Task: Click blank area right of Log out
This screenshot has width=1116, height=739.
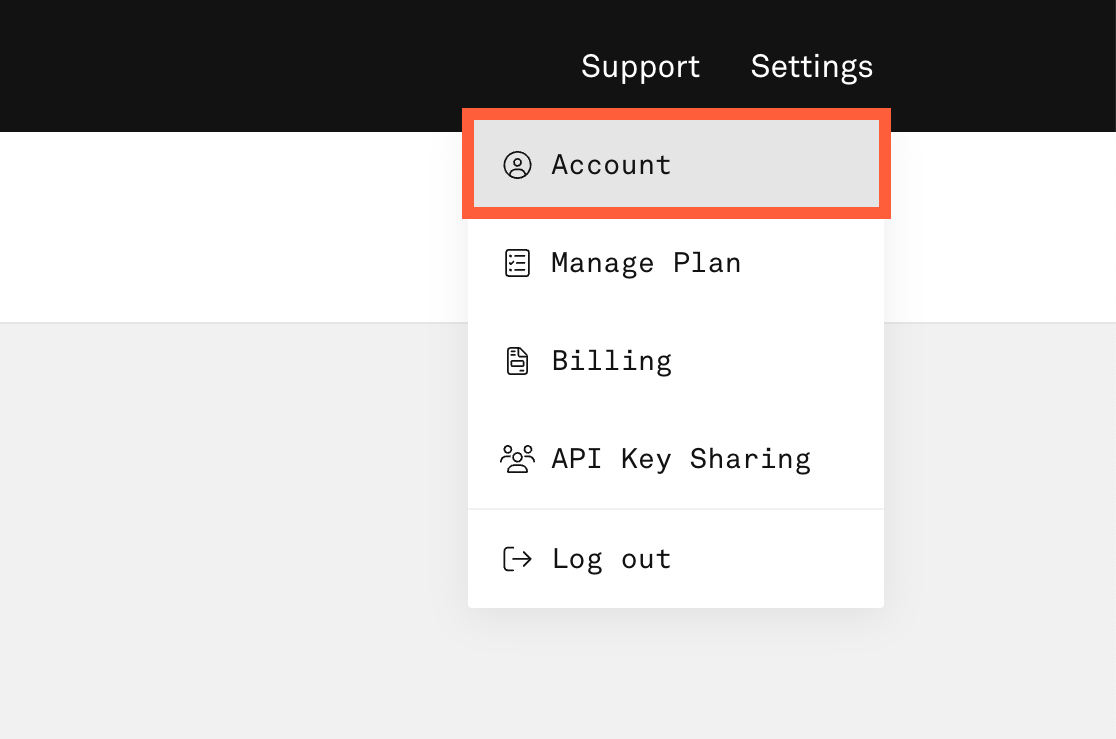Action: [780, 559]
